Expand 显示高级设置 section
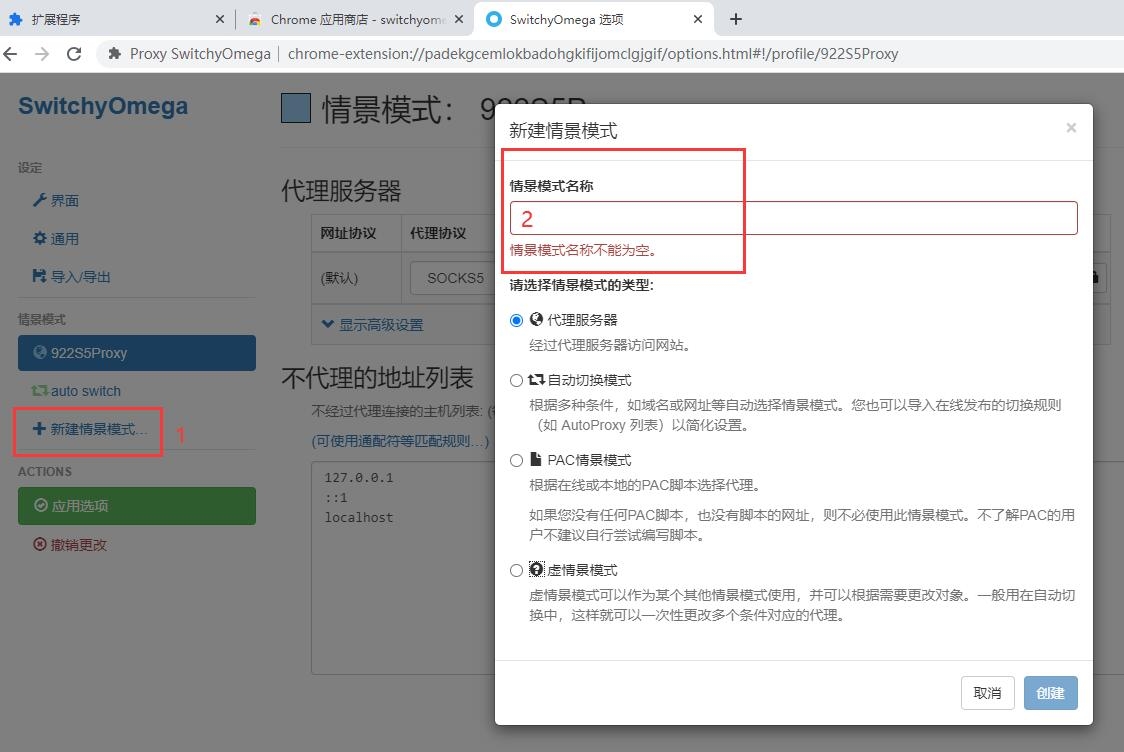This screenshot has width=1124, height=752. pos(372,325)
